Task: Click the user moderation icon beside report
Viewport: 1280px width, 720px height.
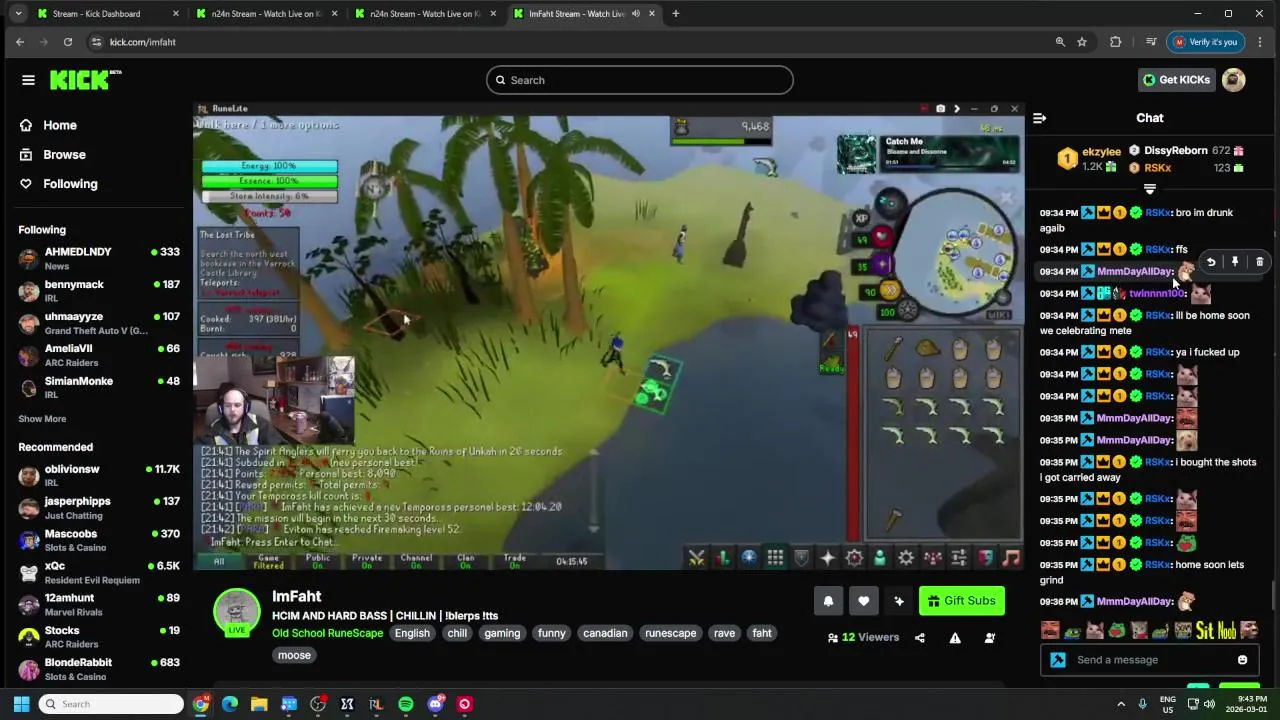Action: point(990,638)
